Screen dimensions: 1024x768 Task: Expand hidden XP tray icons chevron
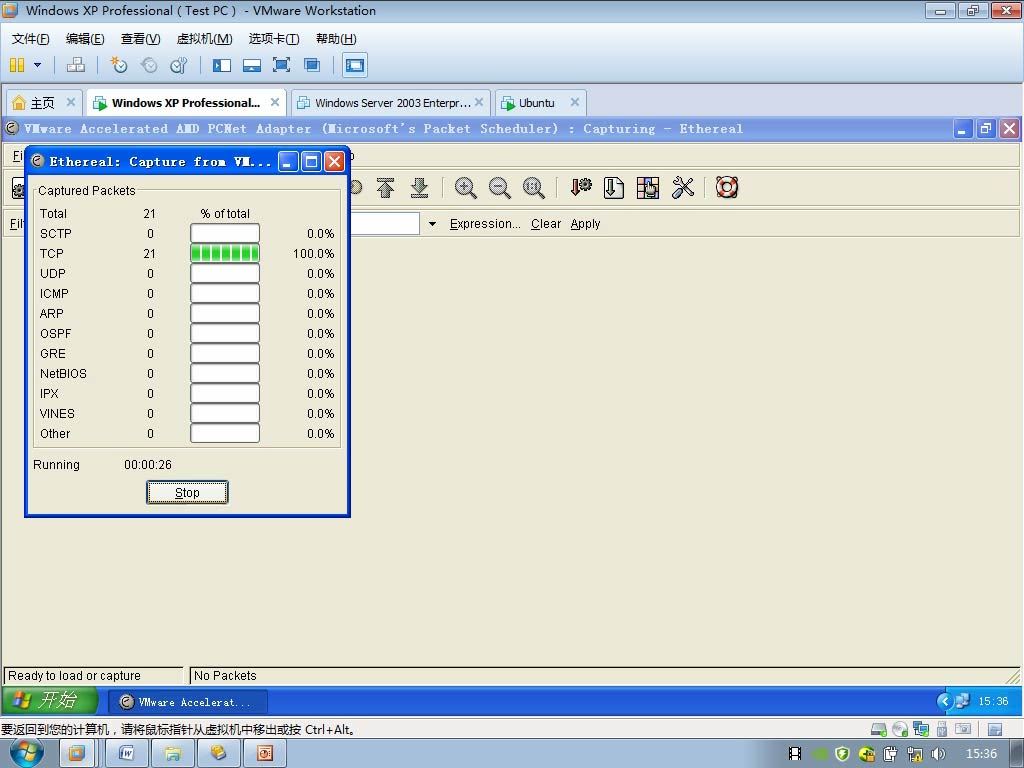click(944, 701)
